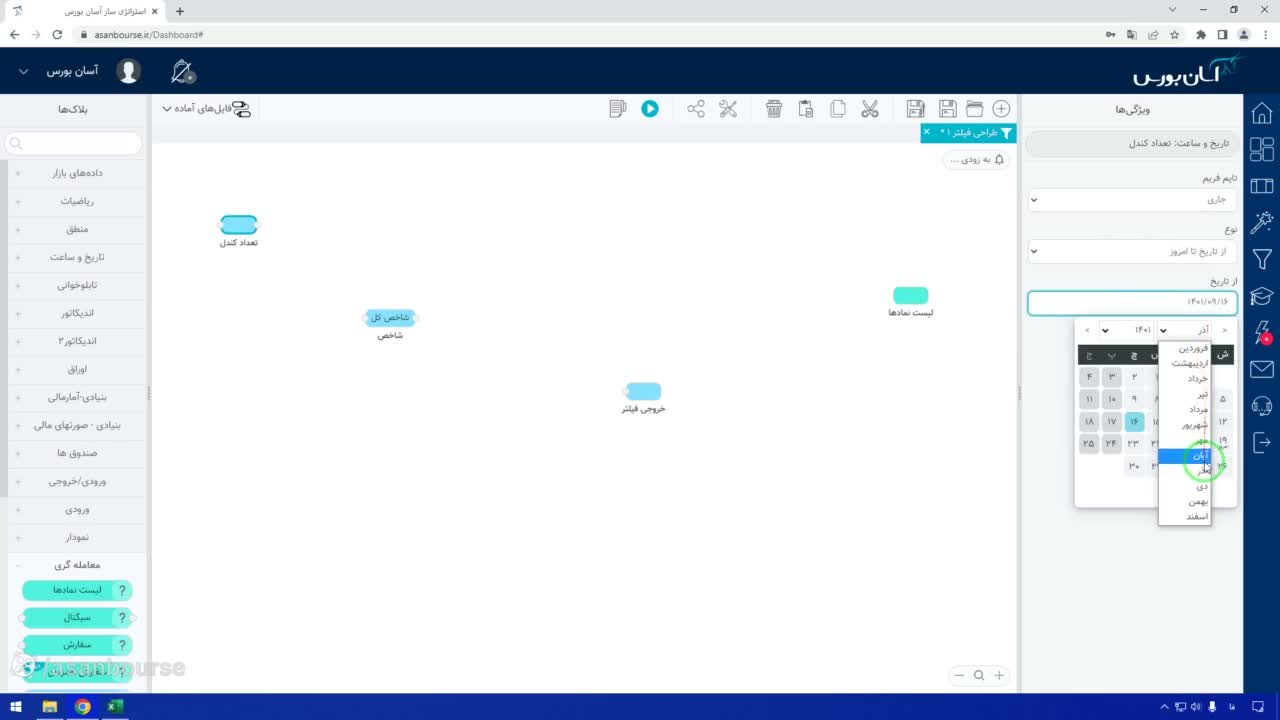Toggle the muted notification bell in the header

tap(182, 71)
